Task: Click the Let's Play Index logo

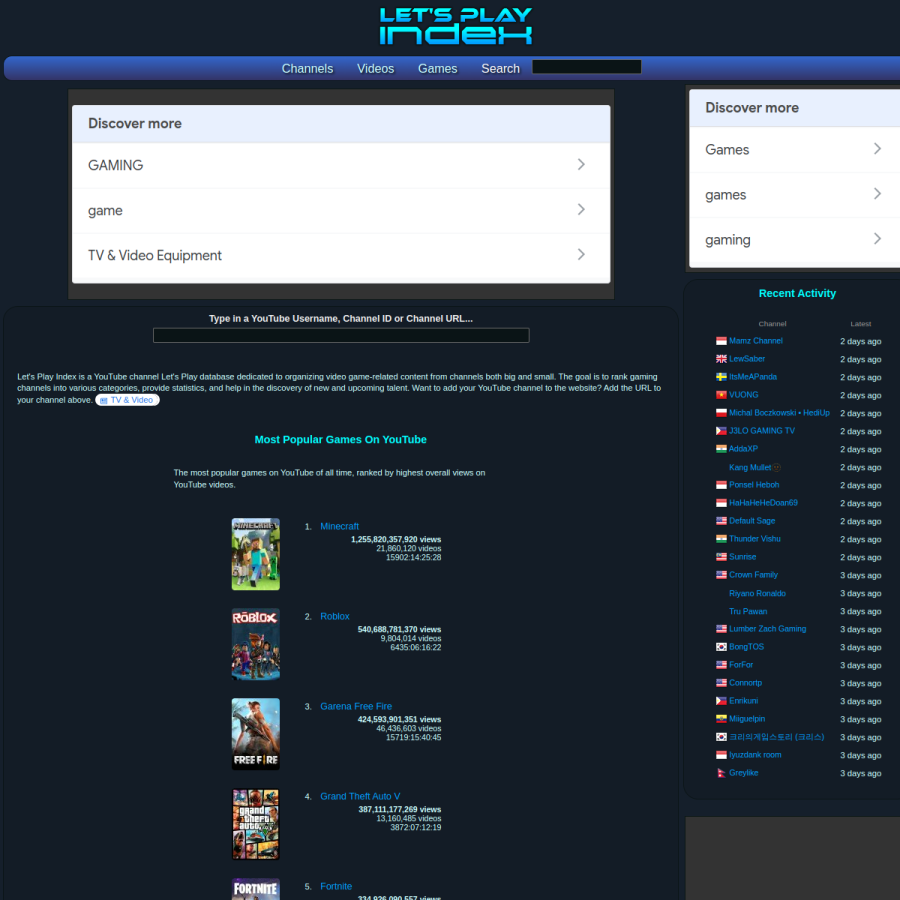Action: (456, 26)
